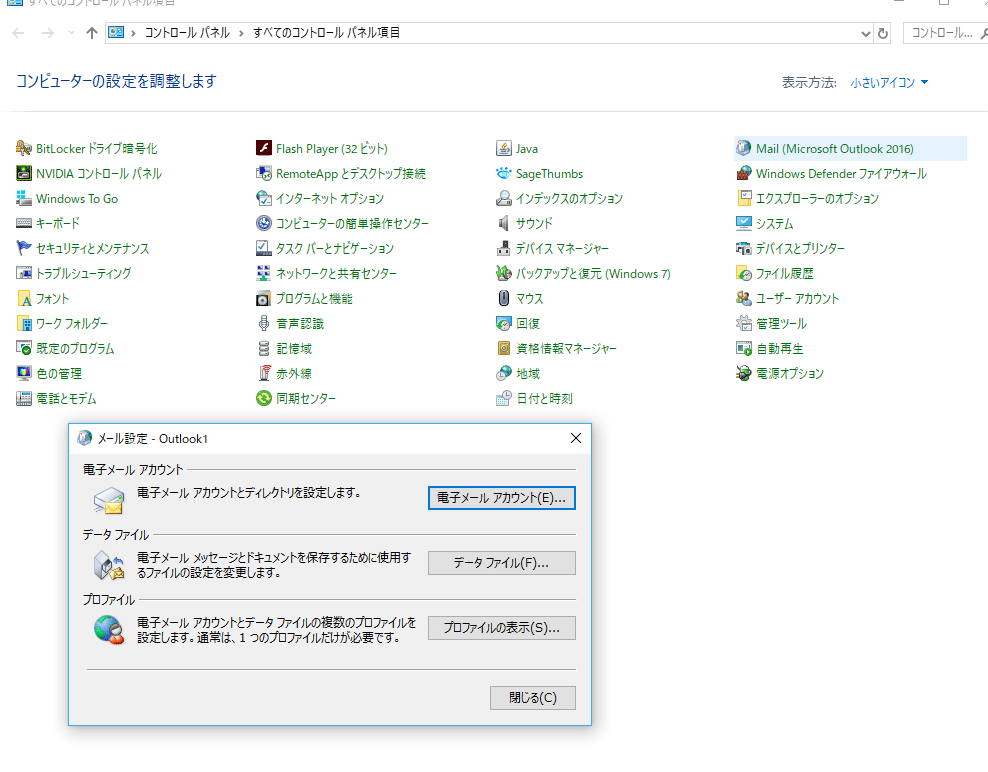Click the 閉じる(C) button
This screenshot has height=772, width=988.
coord(532,698)
